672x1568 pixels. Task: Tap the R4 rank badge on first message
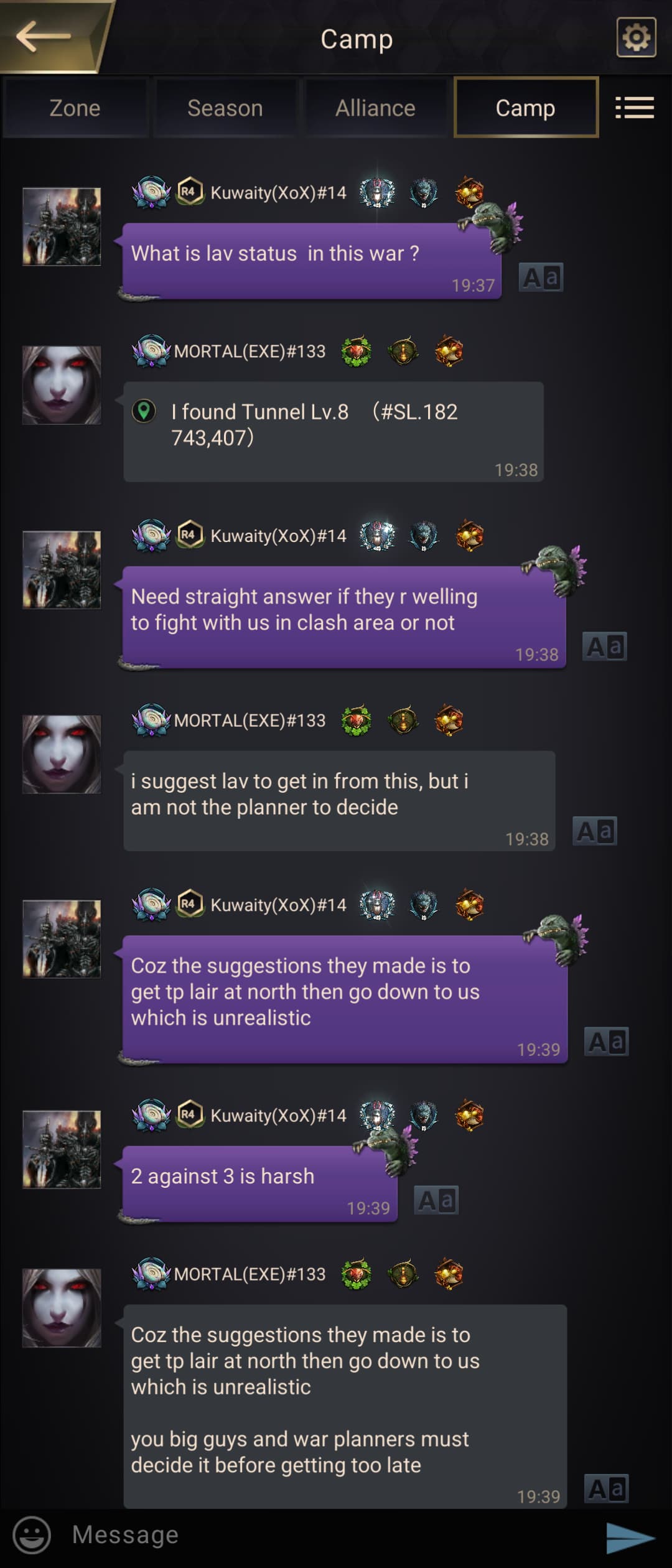tap(190, 191)
